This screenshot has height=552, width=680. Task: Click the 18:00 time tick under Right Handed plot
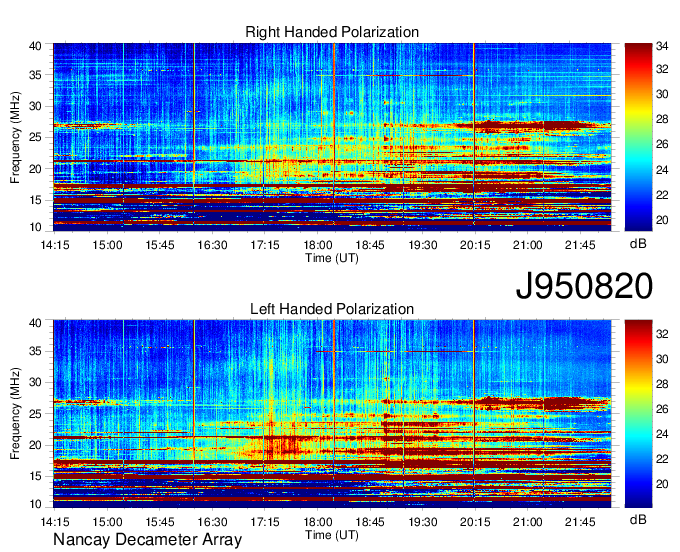point(317,245)
